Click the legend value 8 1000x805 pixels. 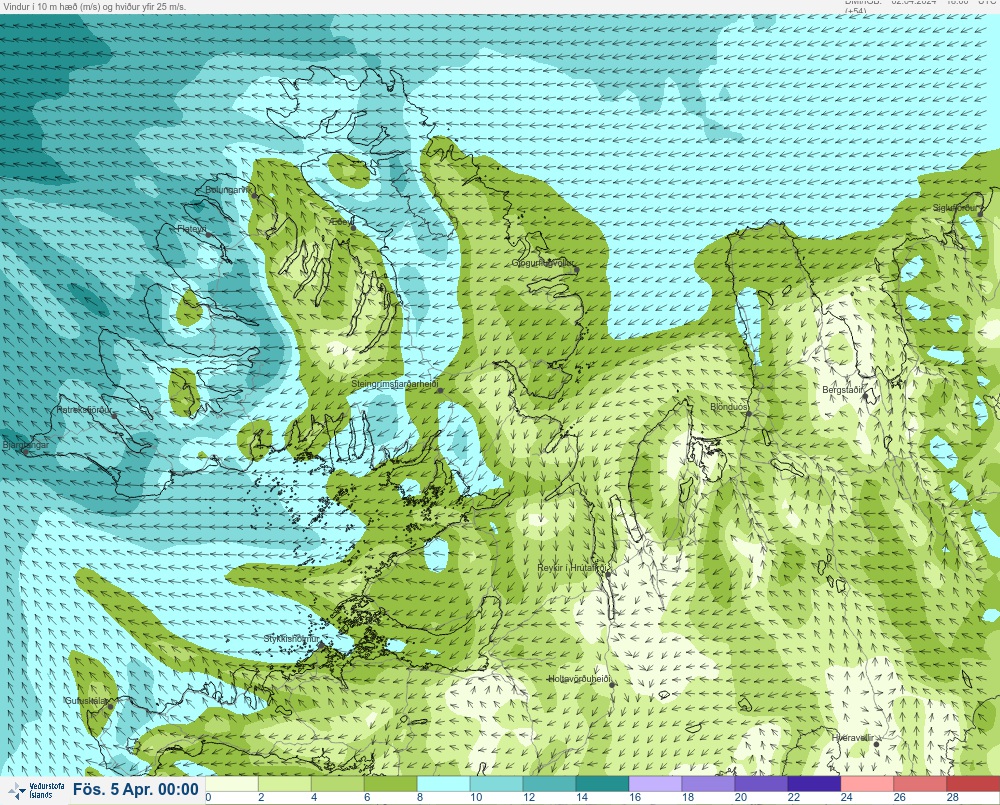pyautogui.click(x=420, y=797)
